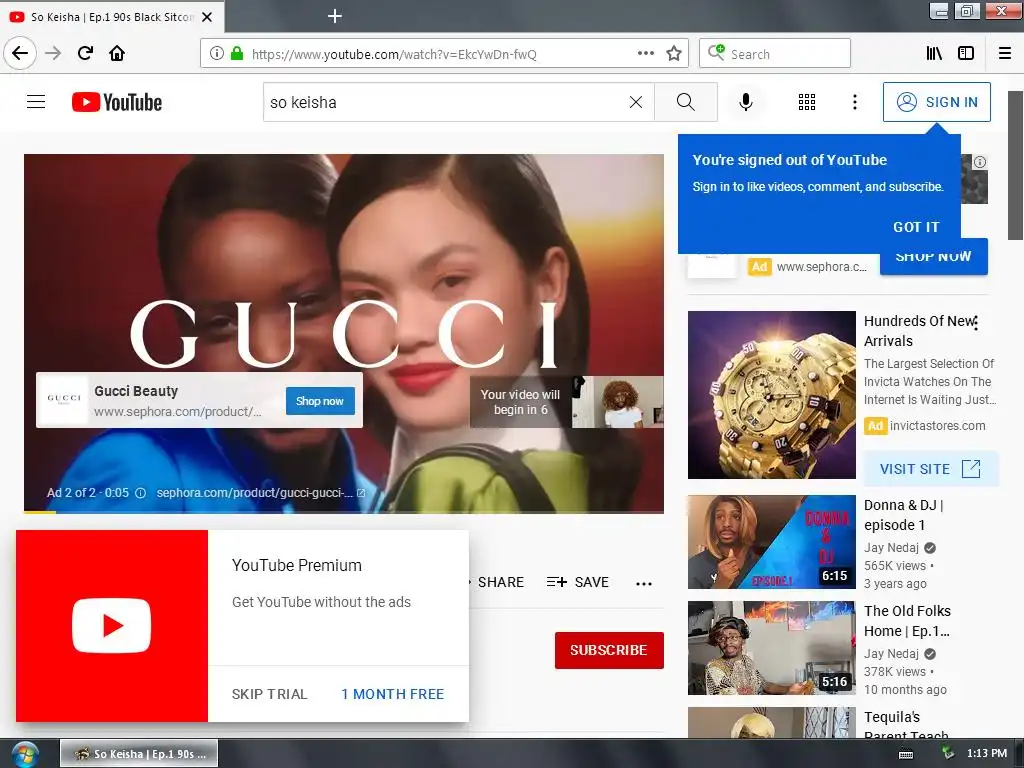Open the Gucci Beauty ad title
The image size is (1024, 768).
pos(136,391)
